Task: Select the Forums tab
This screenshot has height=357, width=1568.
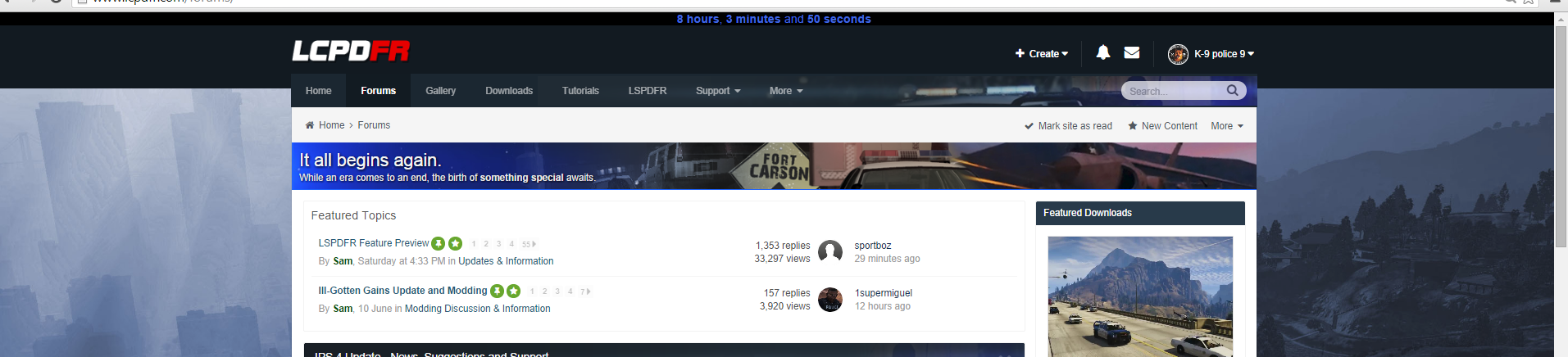Action: pyautogui.click(x=379, y=91)
